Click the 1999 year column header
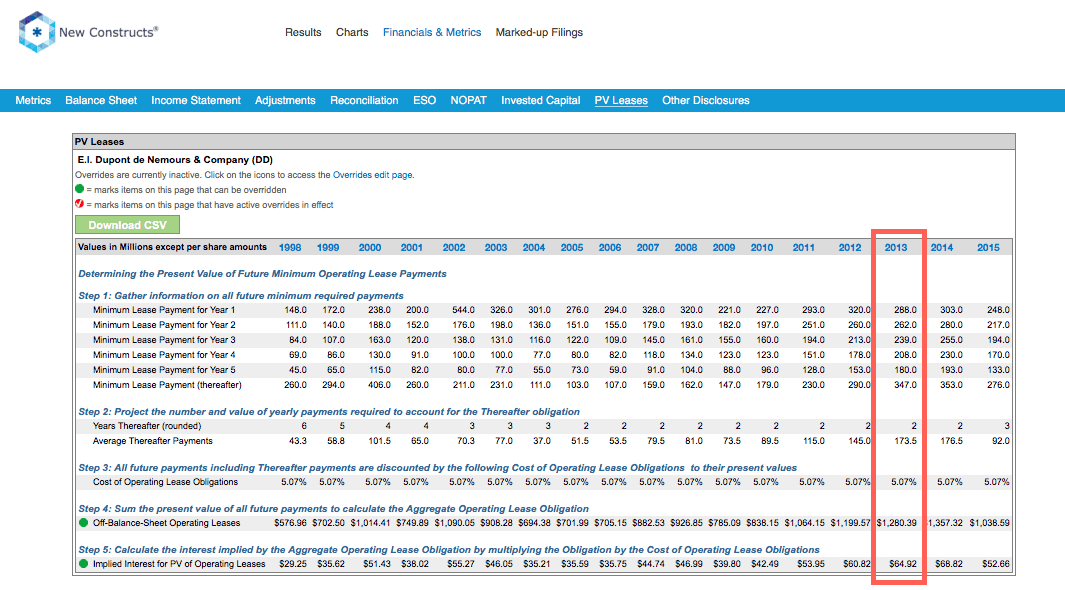1065x590 pixels. point(328,248)
